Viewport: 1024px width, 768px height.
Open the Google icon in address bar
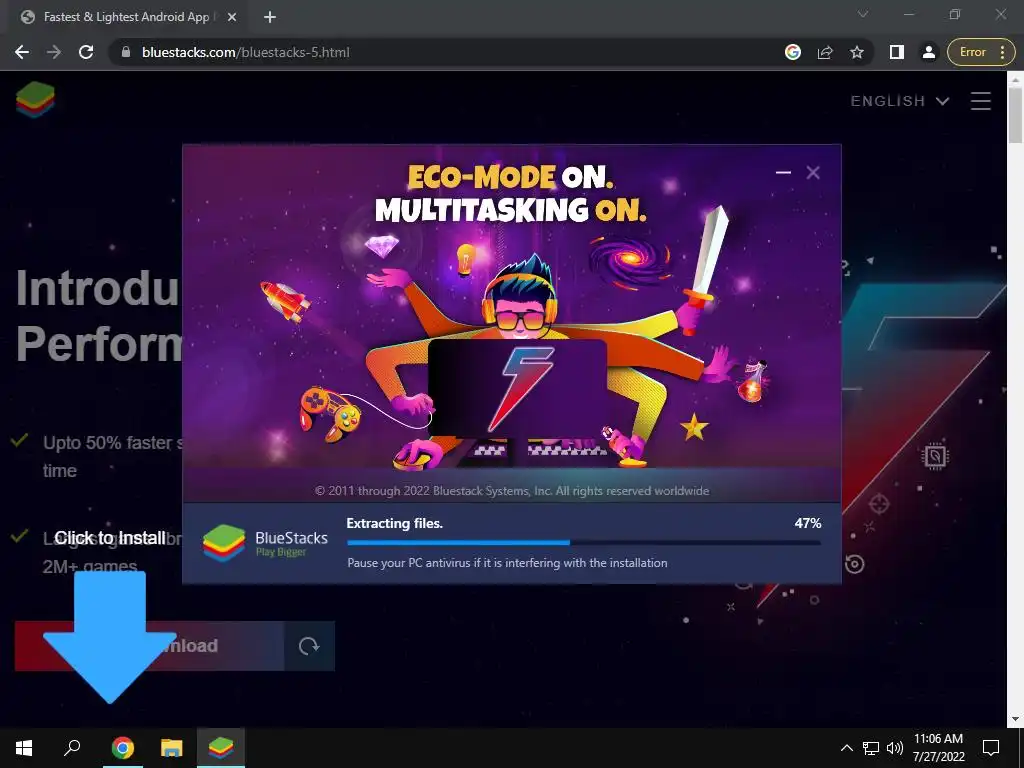pyautogui.click(x=793, y=52)
